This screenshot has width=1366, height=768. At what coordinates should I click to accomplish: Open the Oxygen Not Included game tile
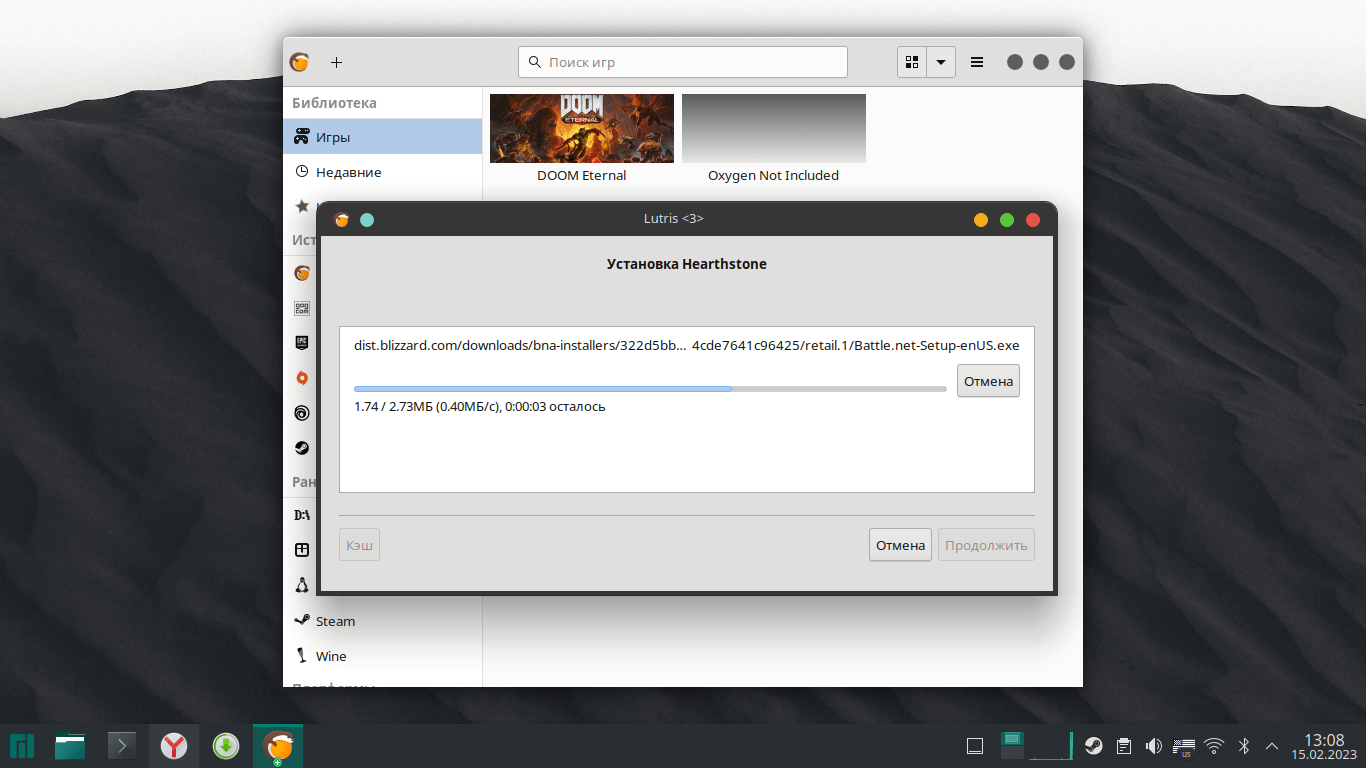774,128
